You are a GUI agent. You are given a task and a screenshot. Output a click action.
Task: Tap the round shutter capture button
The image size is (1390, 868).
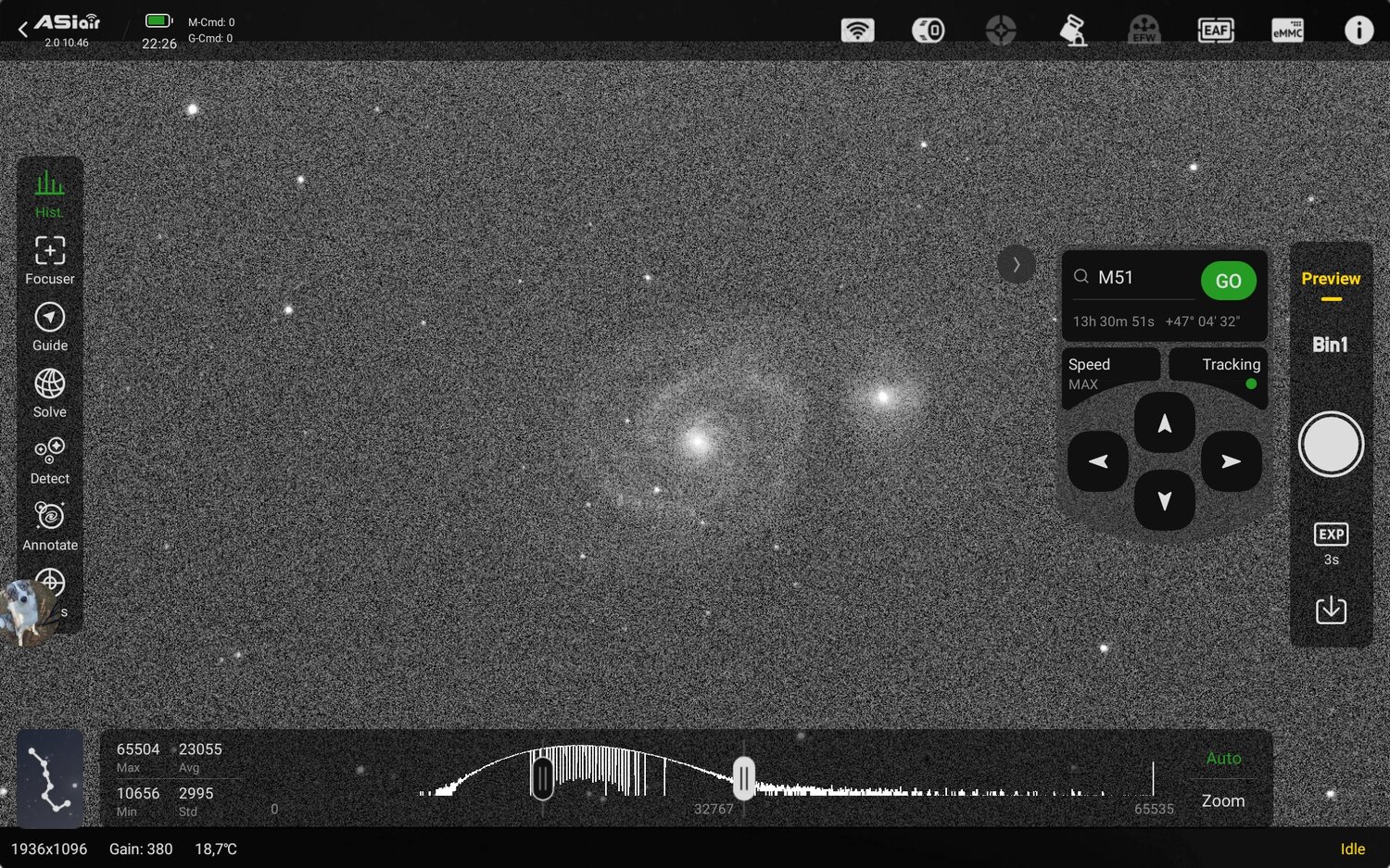point(1331,444)
